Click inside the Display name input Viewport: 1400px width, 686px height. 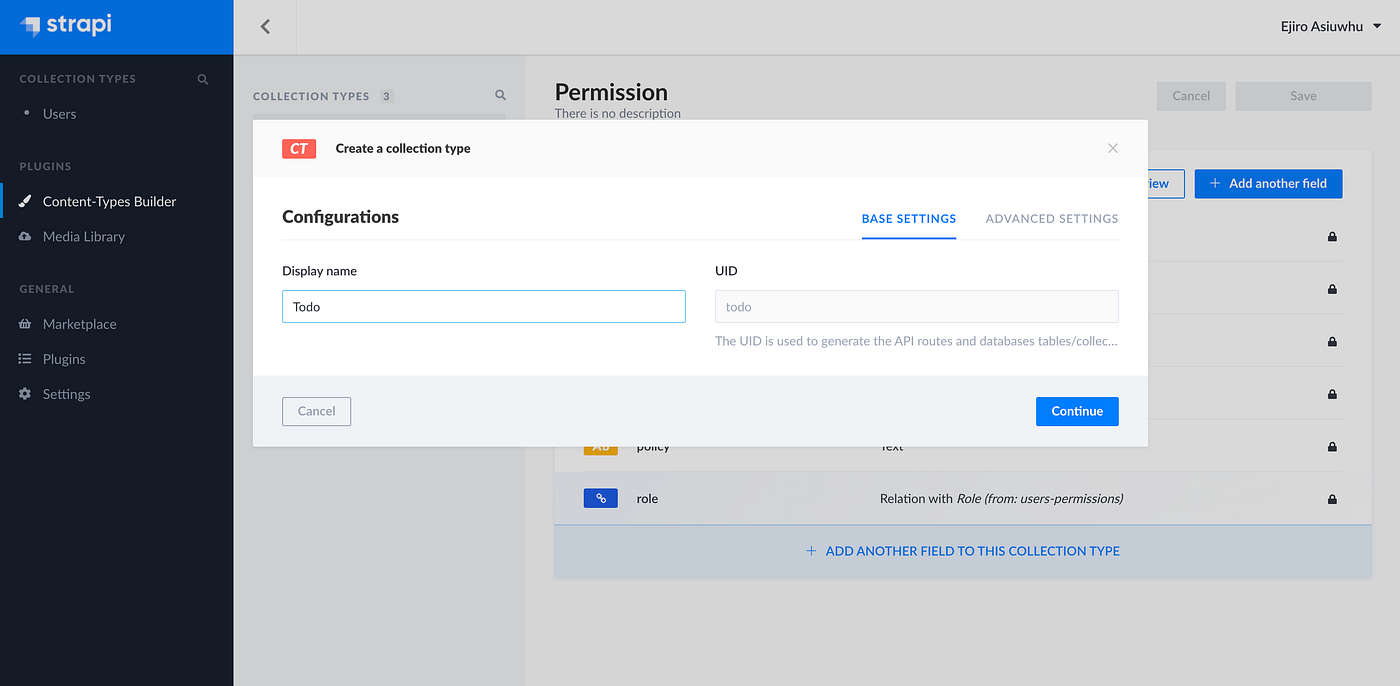point(483,306)
